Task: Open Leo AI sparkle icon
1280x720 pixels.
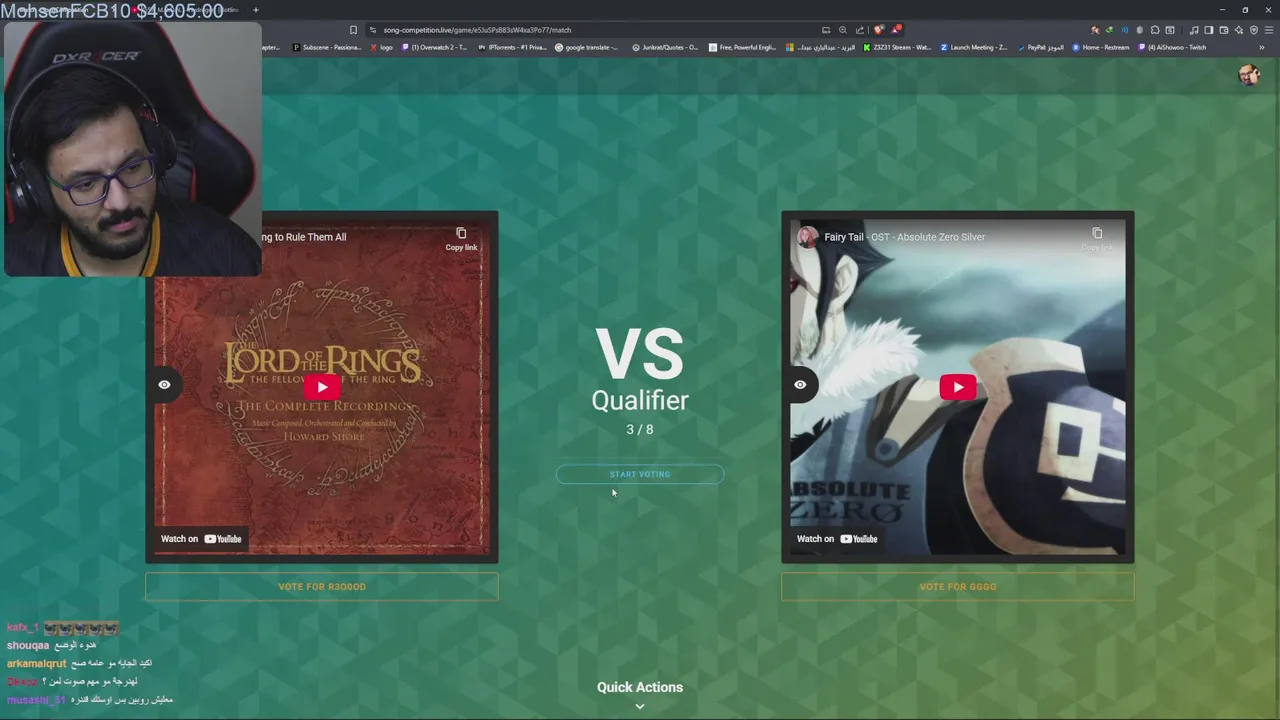Action: click(x=1238, y=30)
